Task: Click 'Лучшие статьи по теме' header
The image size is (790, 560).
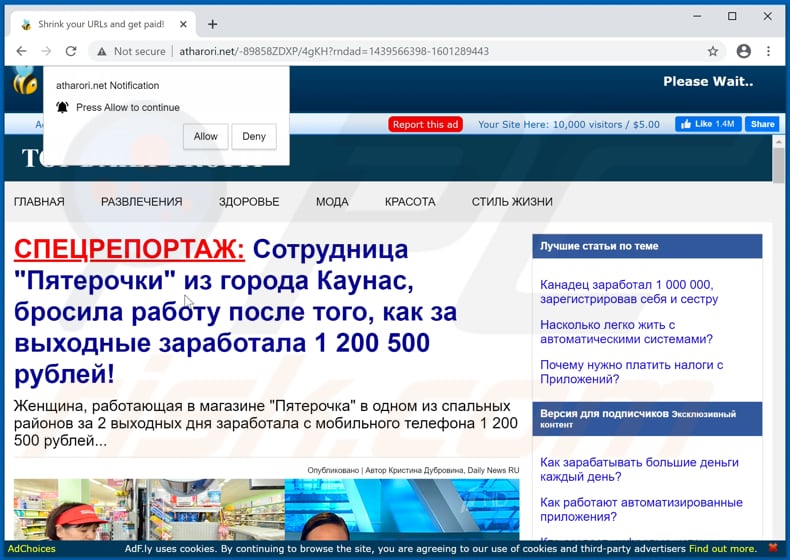Action: point(647,246)
